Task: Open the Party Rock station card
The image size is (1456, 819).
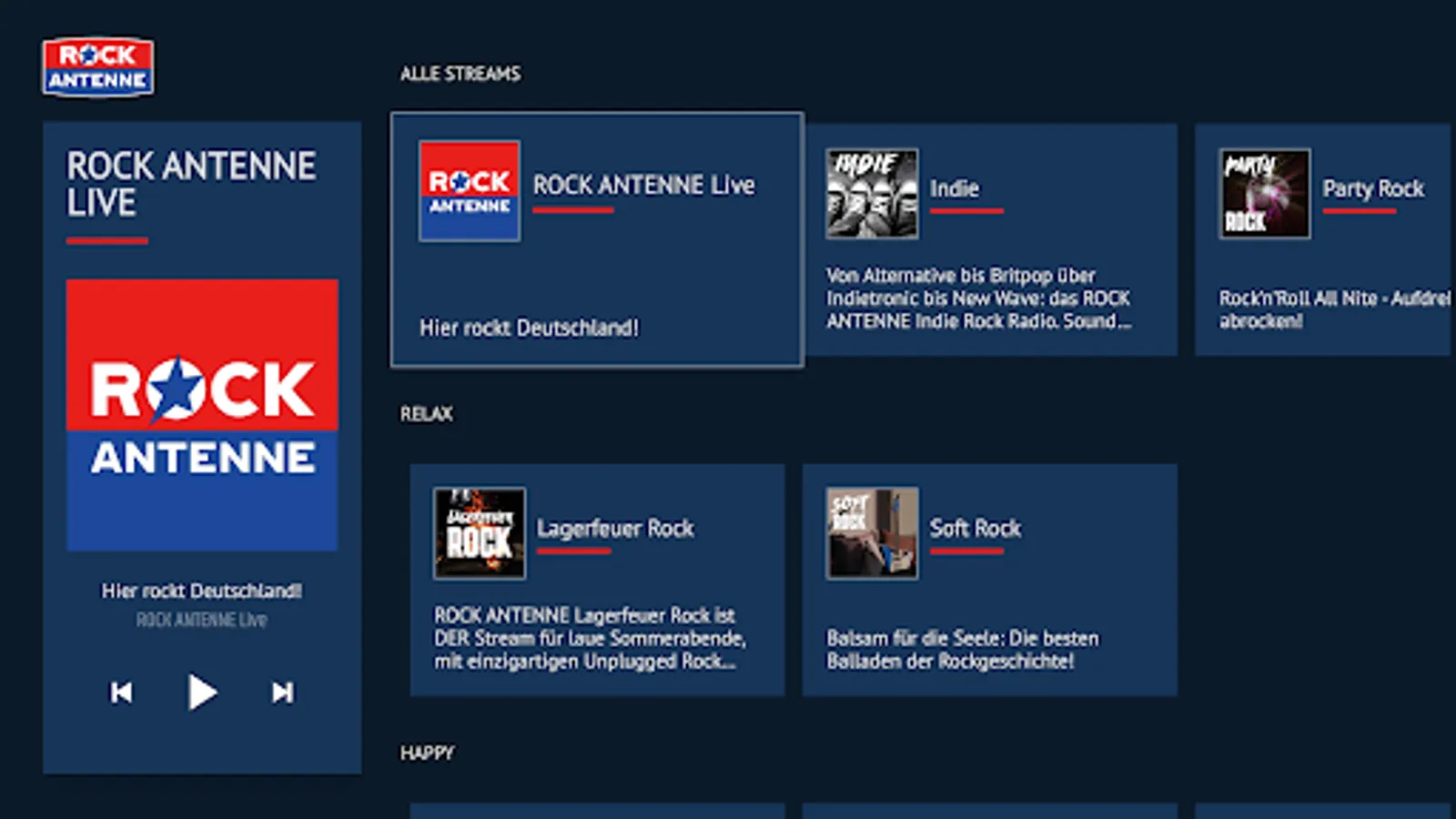Action: [1324, 237]
